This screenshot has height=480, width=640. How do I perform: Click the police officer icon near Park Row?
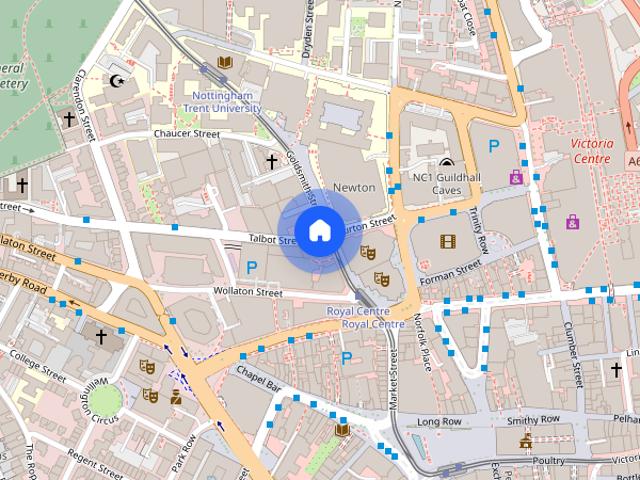[176, 397]
